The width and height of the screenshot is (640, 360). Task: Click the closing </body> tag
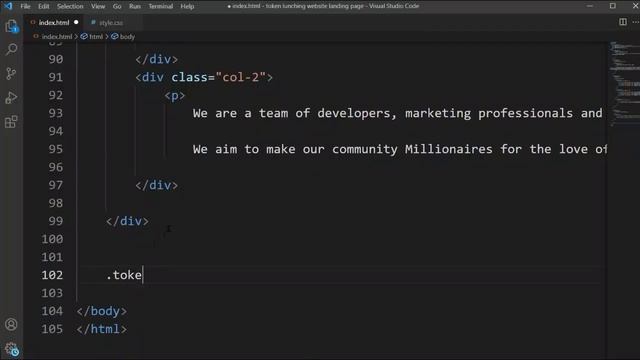click(102, 311)
